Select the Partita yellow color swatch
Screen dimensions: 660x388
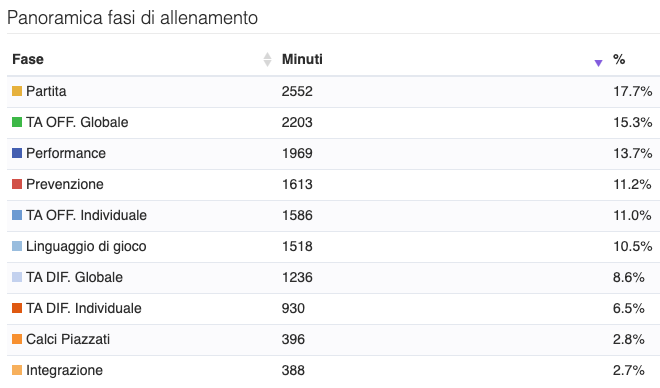[17, 91]
